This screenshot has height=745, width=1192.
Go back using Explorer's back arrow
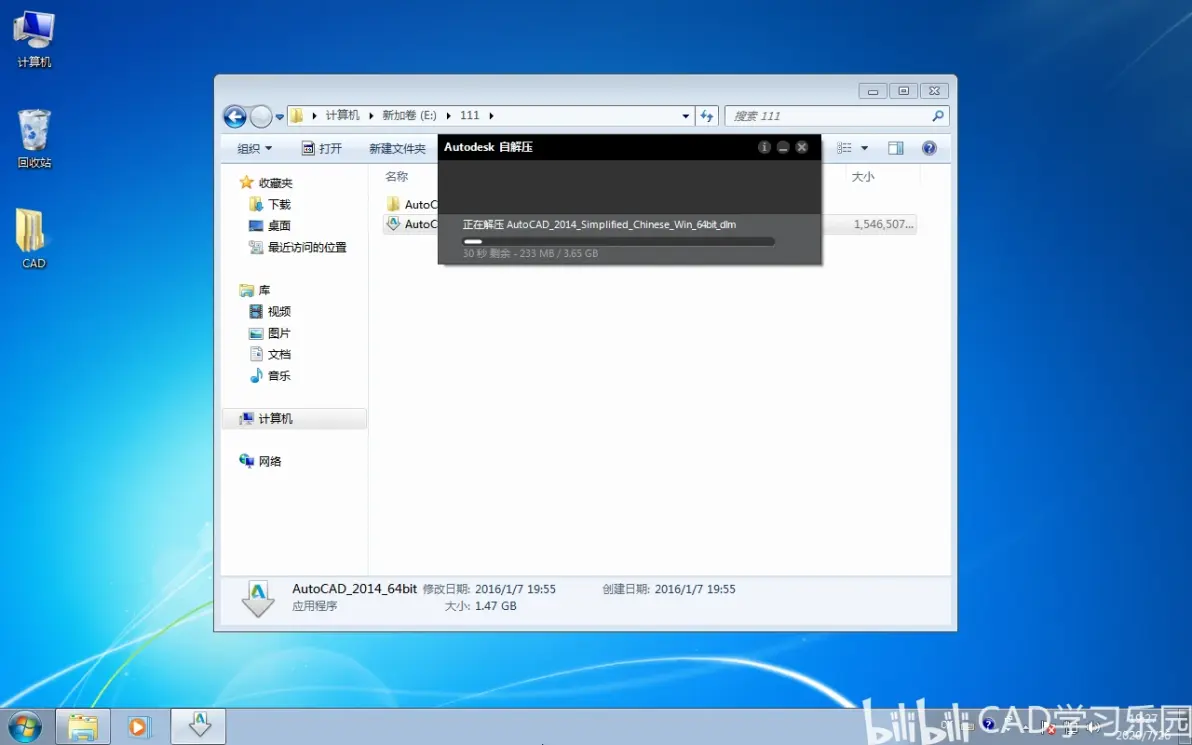[x=235, y=116]
